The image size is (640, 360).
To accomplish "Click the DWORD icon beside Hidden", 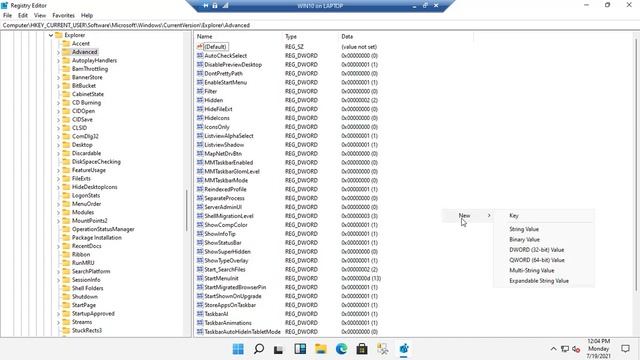I will tap(200, 100).
